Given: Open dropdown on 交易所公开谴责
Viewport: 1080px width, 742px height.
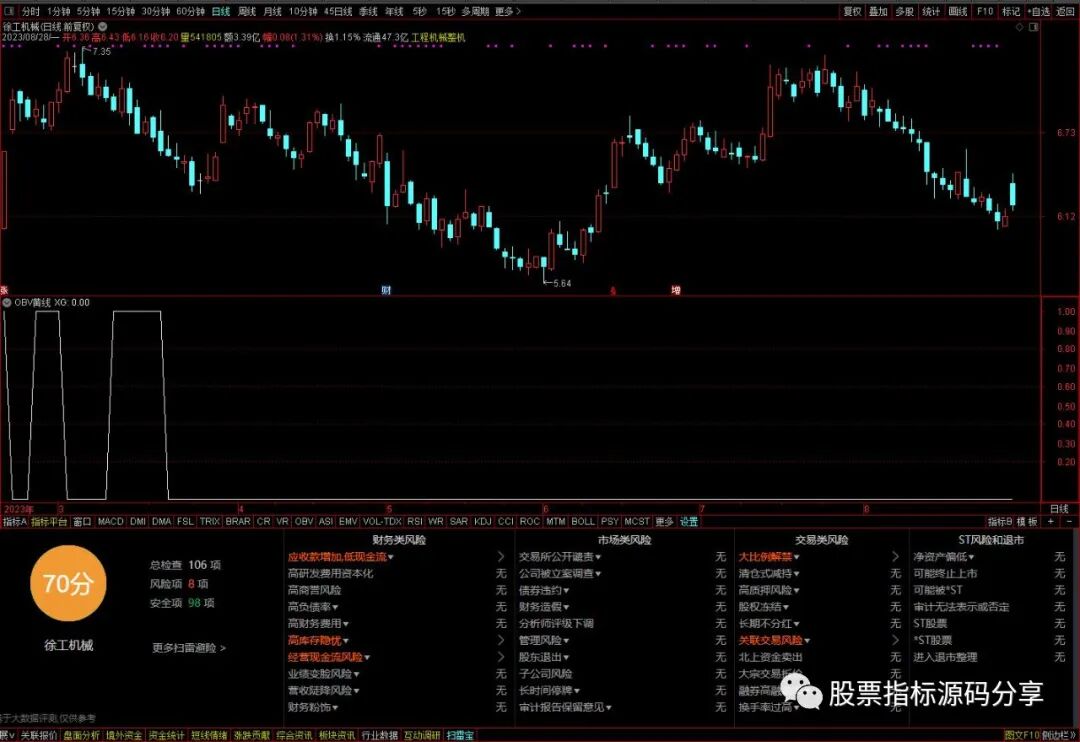Looking at the screenshot, I should [x=598, y=557].
